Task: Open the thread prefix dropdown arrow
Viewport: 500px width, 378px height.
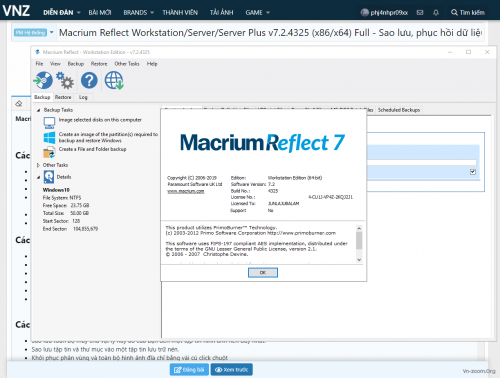Action: click(52, 32)
